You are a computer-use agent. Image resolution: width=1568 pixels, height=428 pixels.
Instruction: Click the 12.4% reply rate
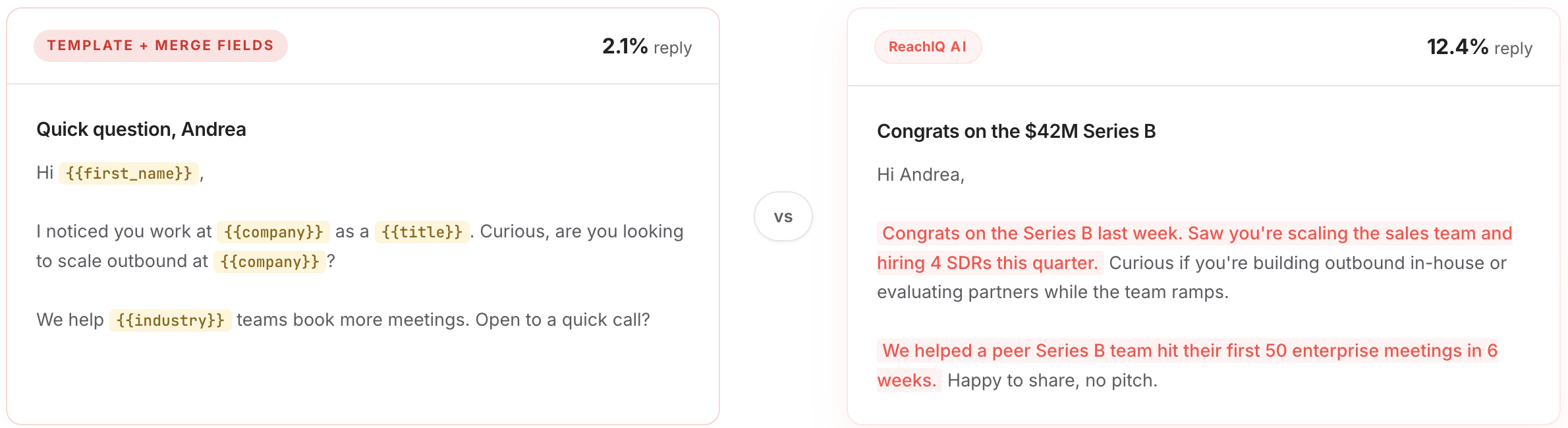[1479, 47]
